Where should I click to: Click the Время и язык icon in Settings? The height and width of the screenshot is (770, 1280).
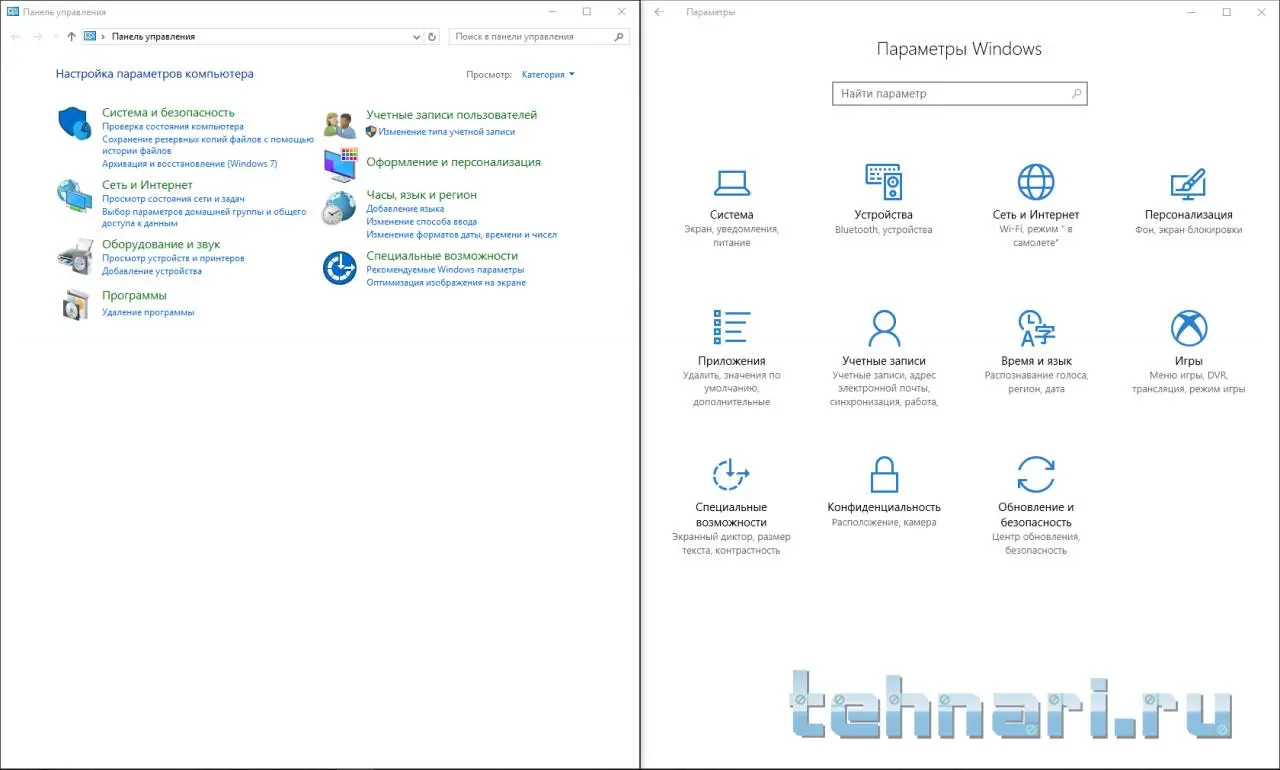coord(1036,328)
